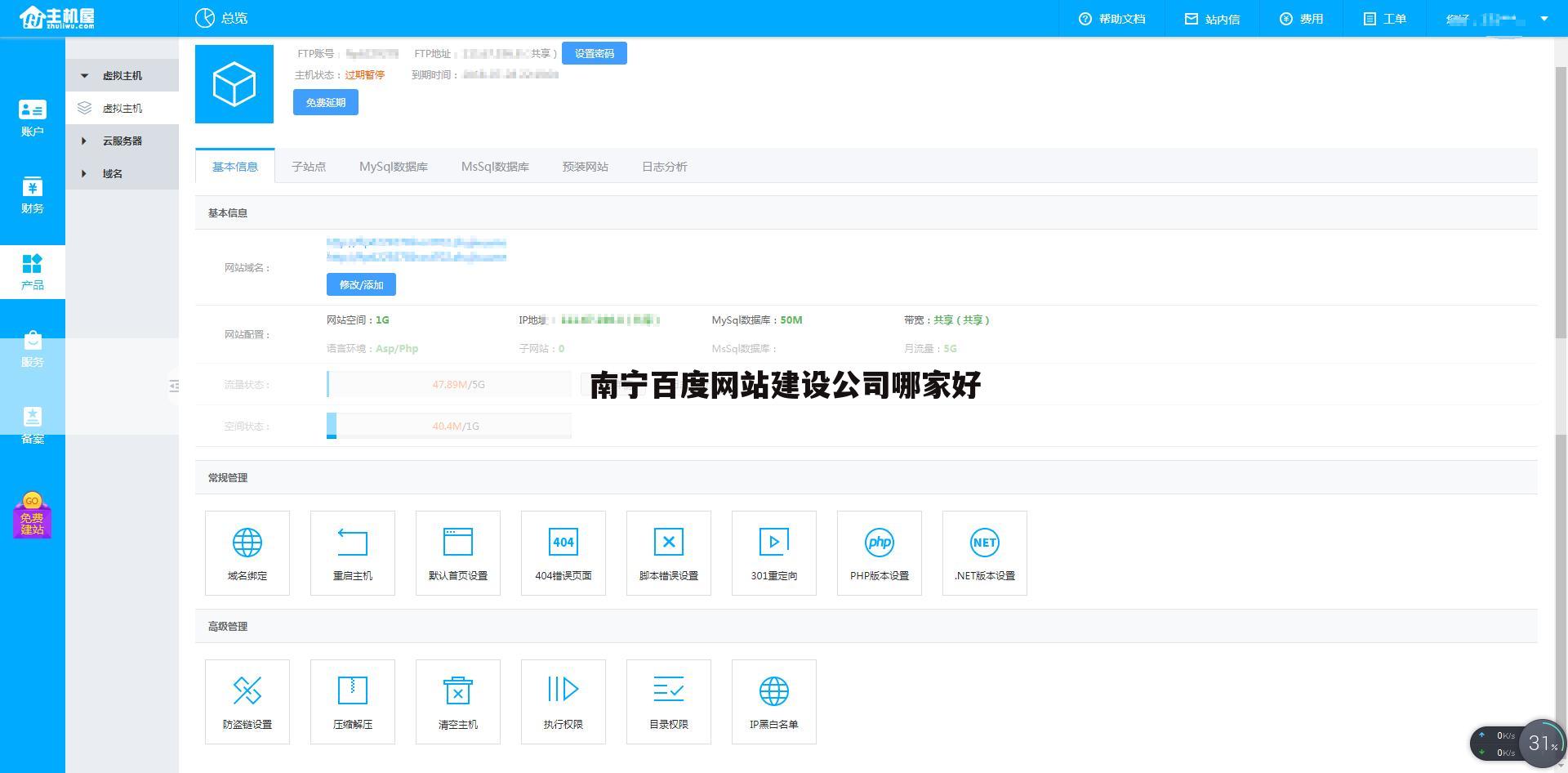Expand the 域名 sidebar section
The height and width of the screenshot is (773, 1568).
(x=114, y=173)
